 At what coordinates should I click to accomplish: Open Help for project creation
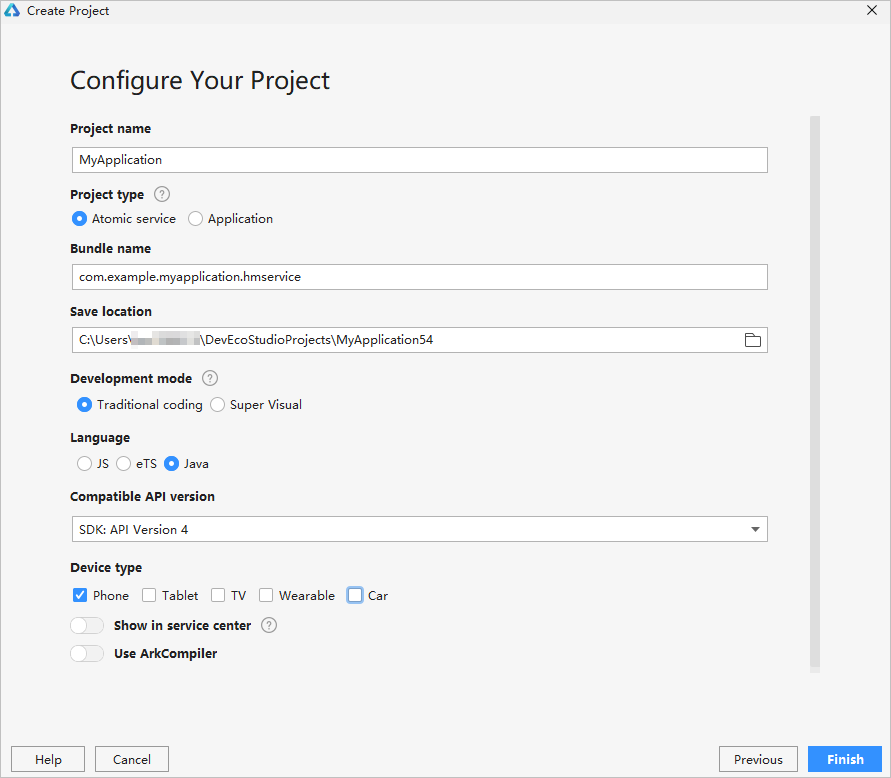click(x=48, y=760)
